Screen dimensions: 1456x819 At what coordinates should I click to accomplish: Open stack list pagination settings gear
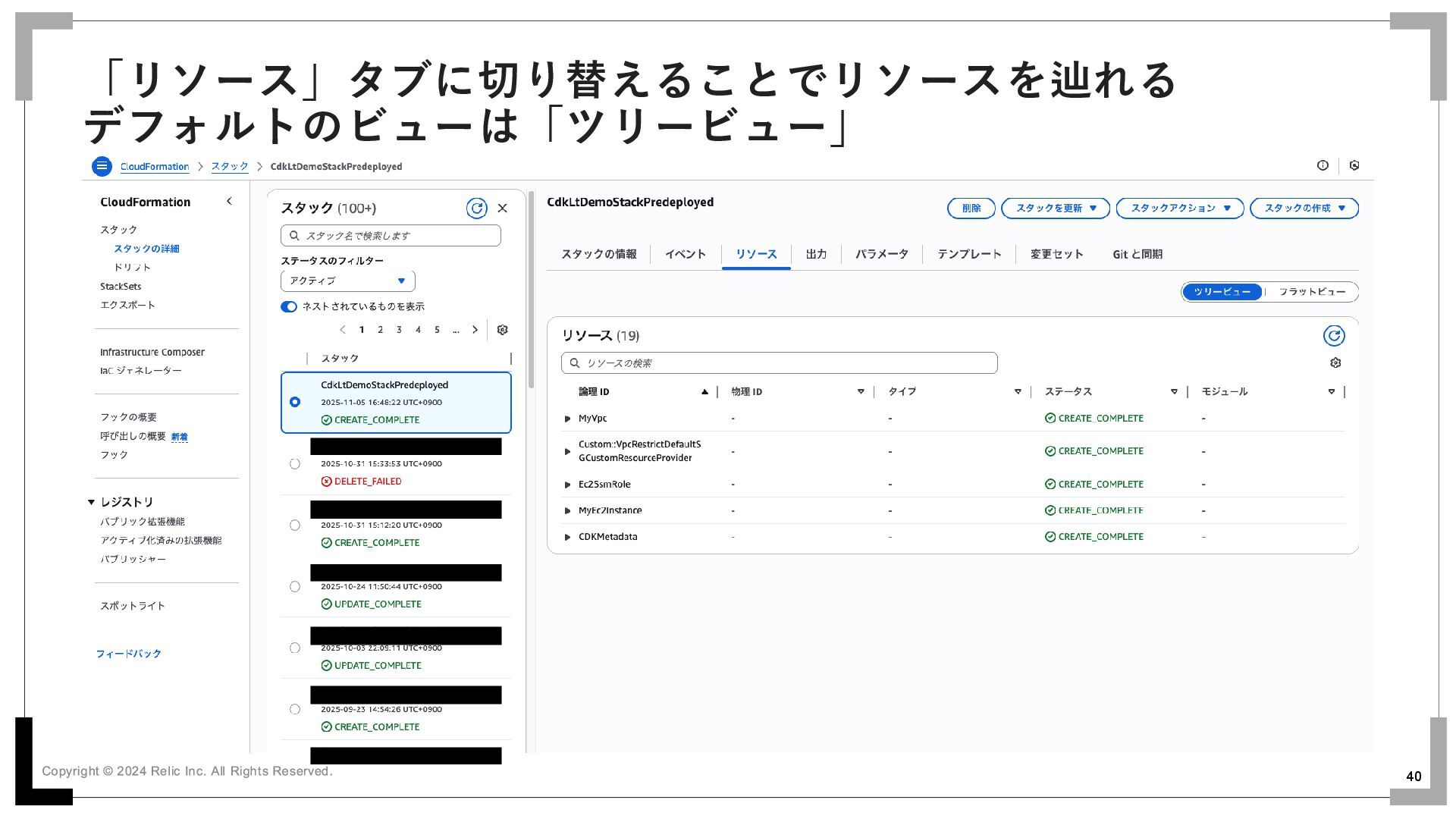point(502,330)
